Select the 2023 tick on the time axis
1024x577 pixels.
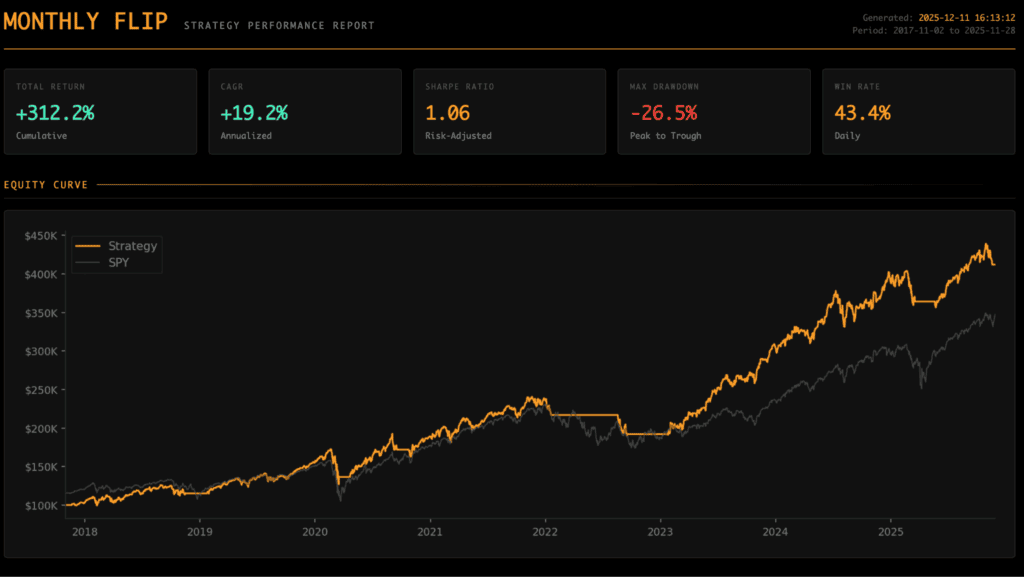click(x=660, y=531)
